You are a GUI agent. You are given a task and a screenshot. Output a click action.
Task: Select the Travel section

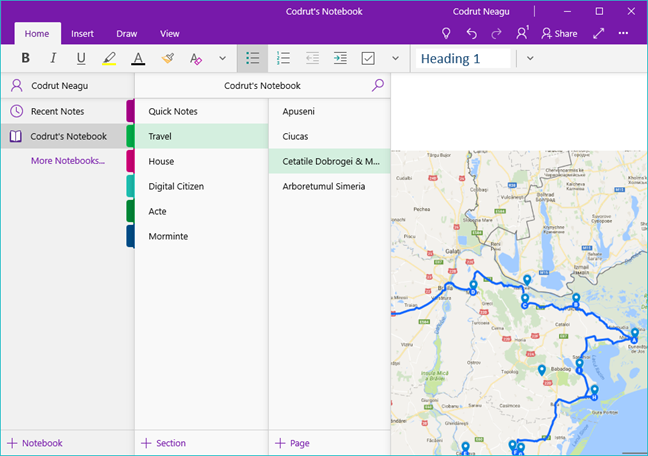(x=202, y=136)
